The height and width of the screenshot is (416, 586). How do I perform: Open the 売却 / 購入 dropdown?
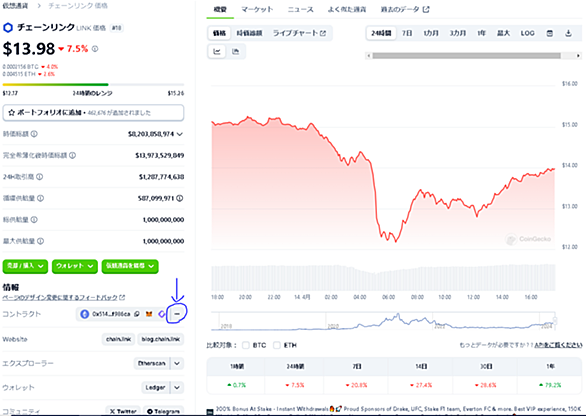click(25, 266)
